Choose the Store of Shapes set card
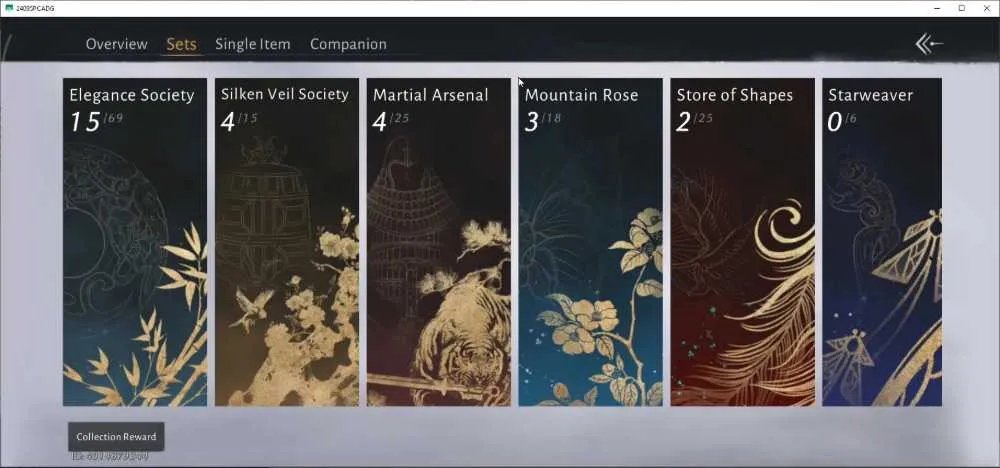The height and width of the screenshot is (468, 1000). click(x=742, y=242)
